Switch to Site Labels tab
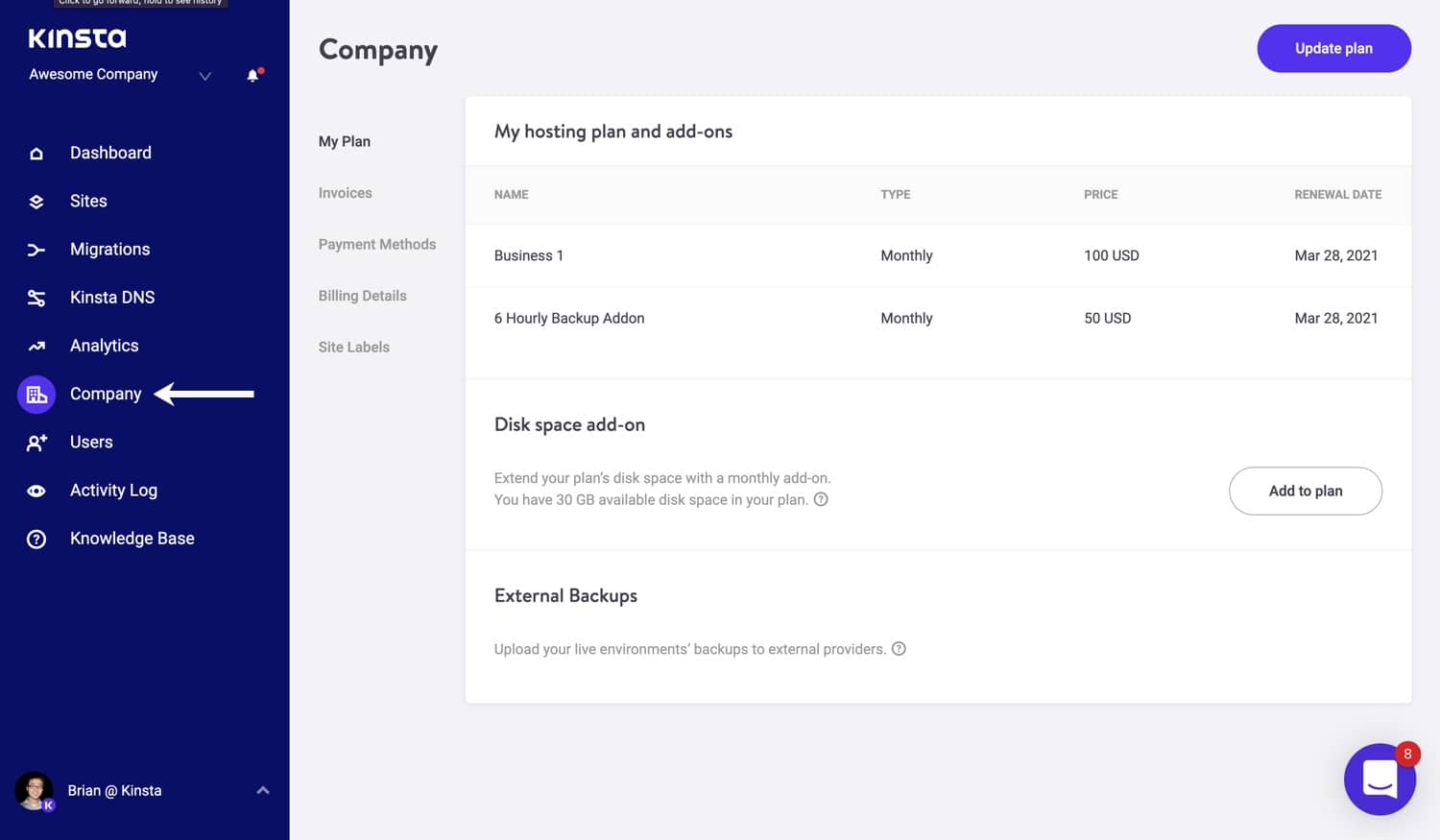1440x840 pixels. point(354,347)
